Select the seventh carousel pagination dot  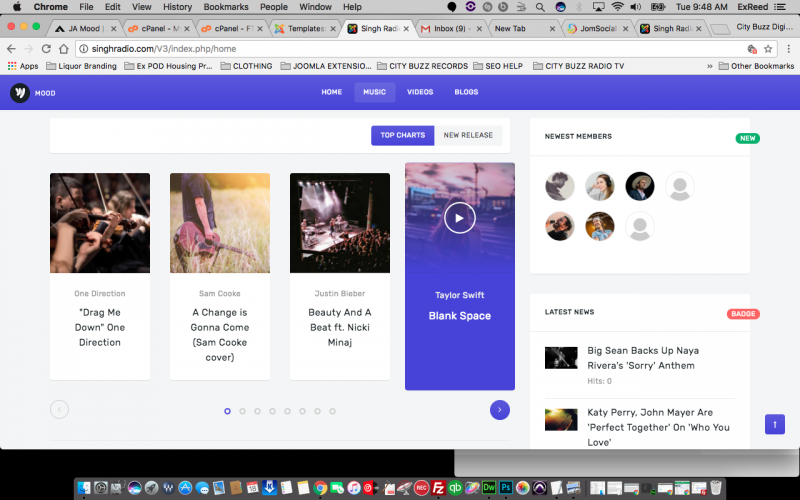[x=317, y=411]
